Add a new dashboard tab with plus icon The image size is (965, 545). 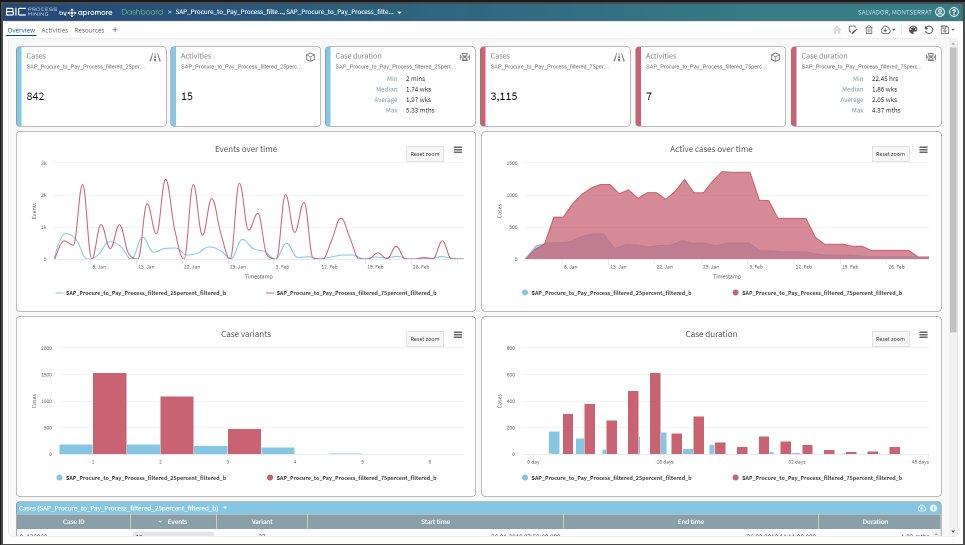[115, 30]
